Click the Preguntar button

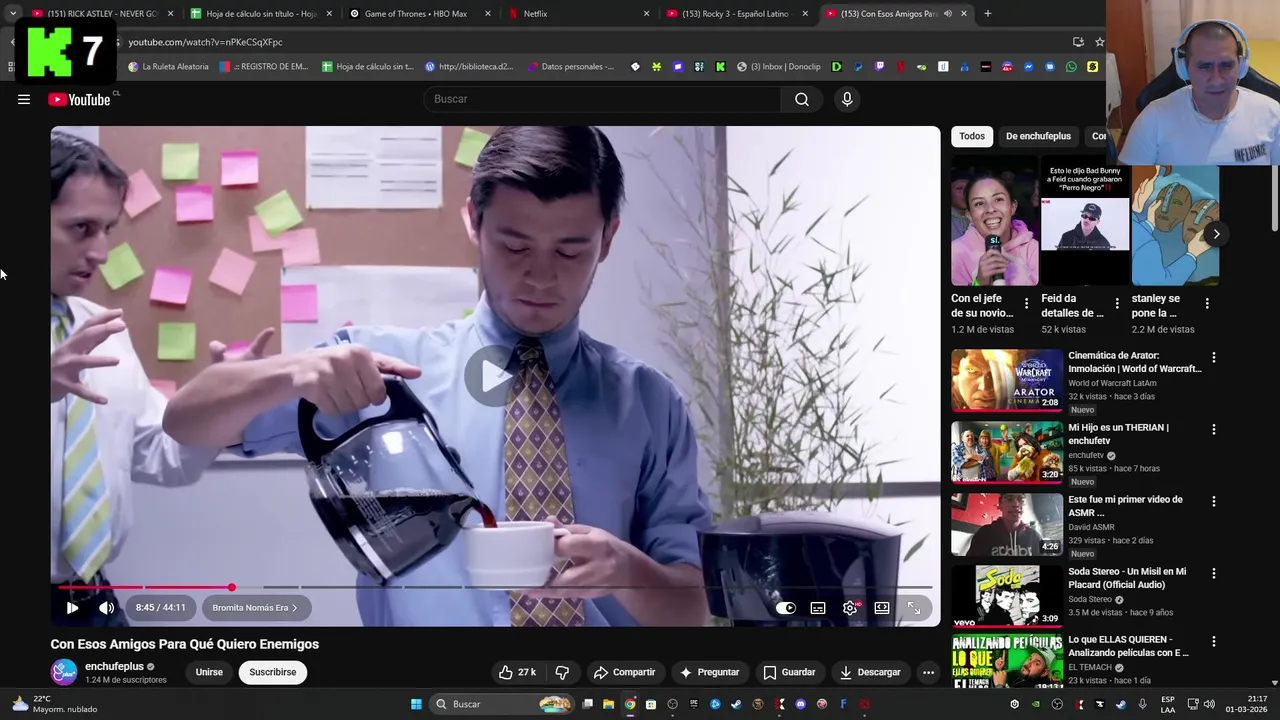tap(710, 672)
